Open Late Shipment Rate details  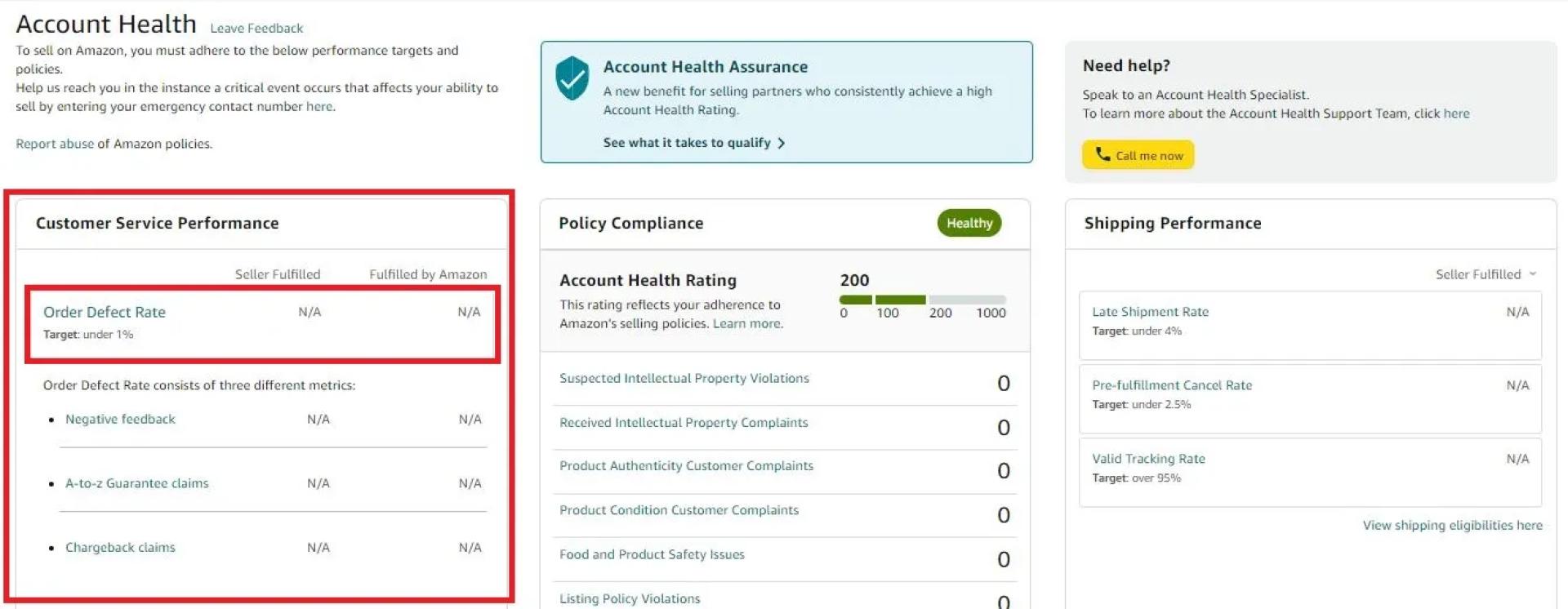click(1150, 311)
